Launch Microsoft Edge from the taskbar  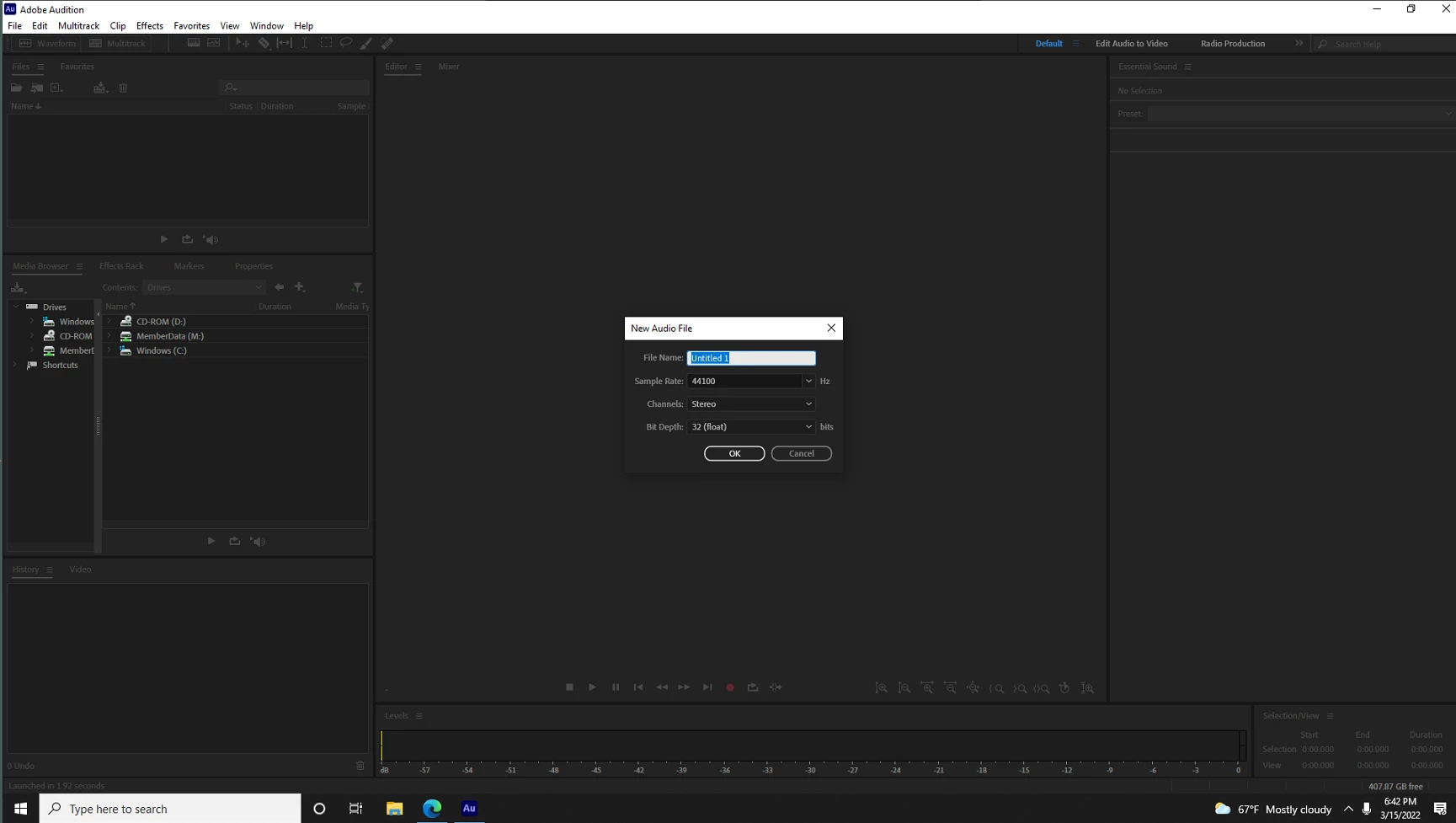coord(432,809)
